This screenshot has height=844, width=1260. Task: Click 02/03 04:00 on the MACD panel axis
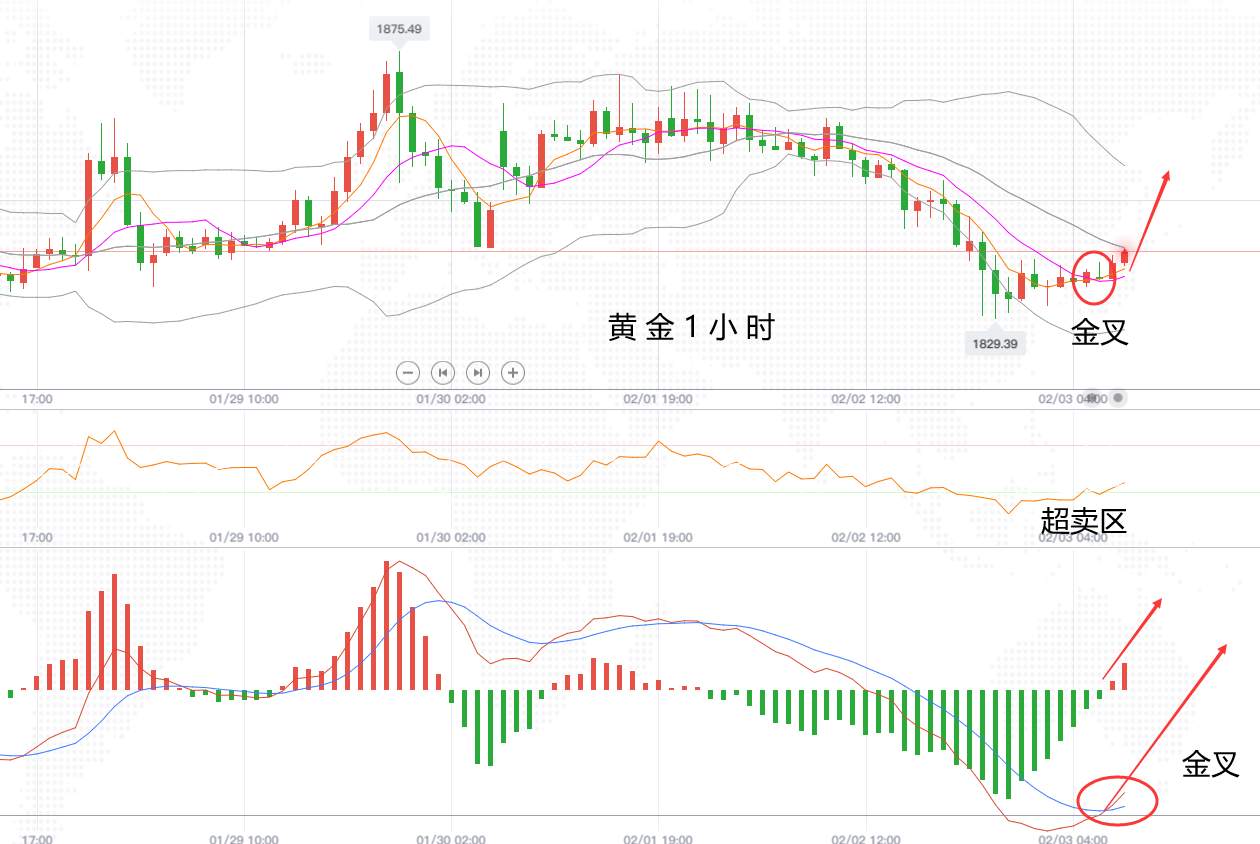[x=1073, y=838]
